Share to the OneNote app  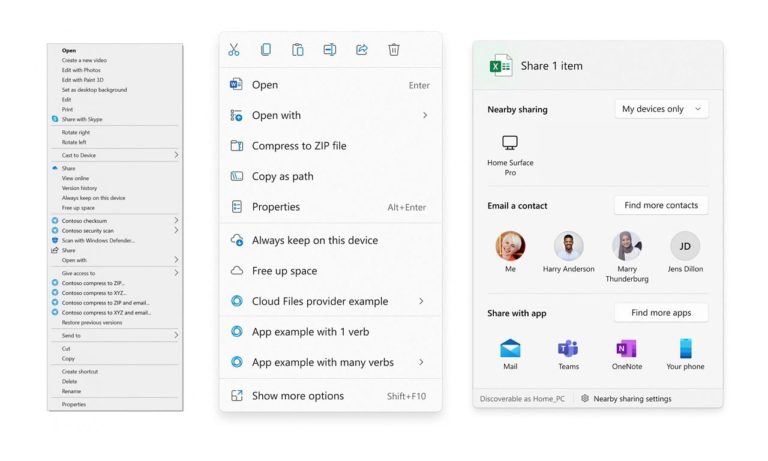pos(626,354)
